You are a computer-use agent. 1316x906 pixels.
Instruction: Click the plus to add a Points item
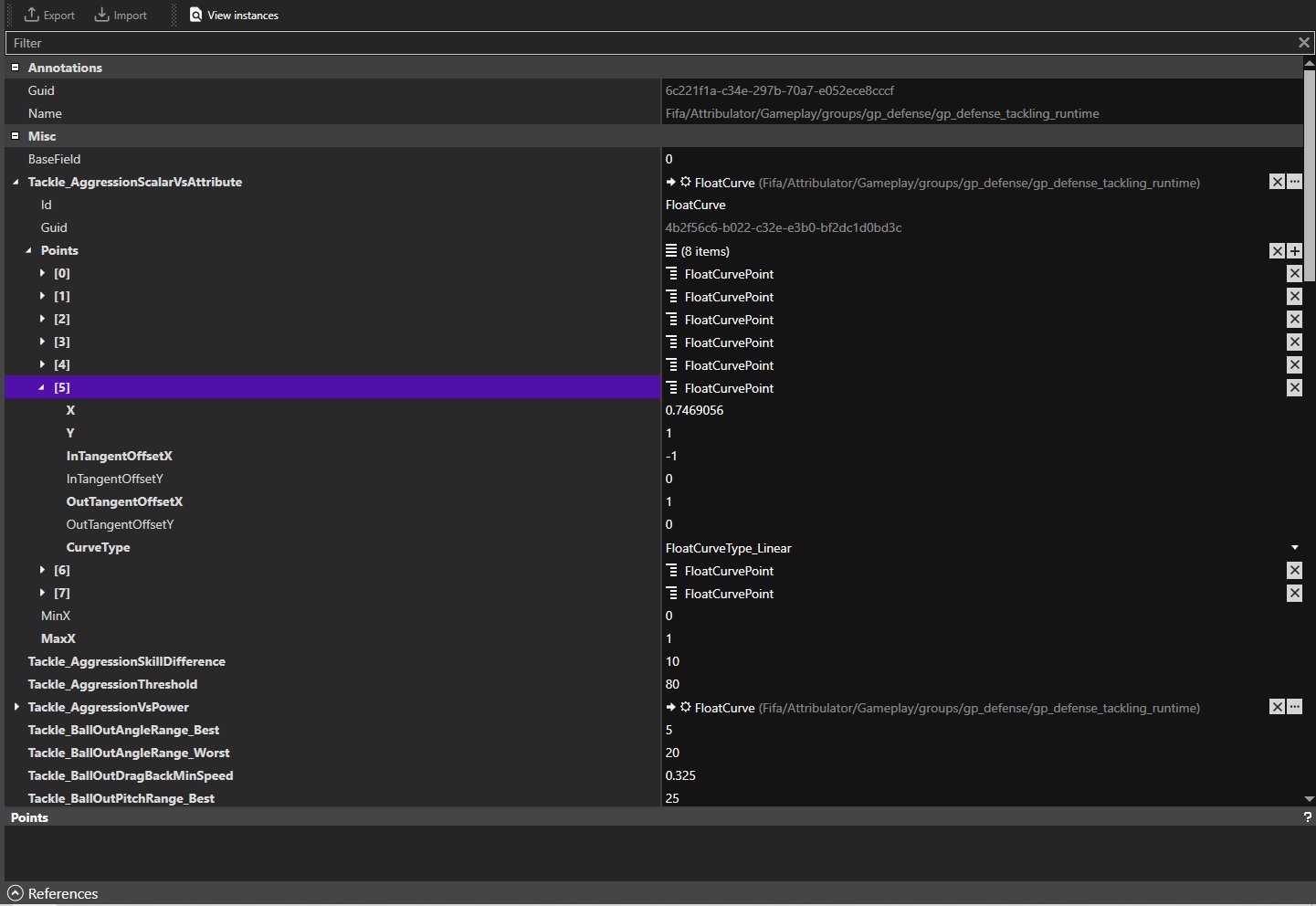point(1294,250)
